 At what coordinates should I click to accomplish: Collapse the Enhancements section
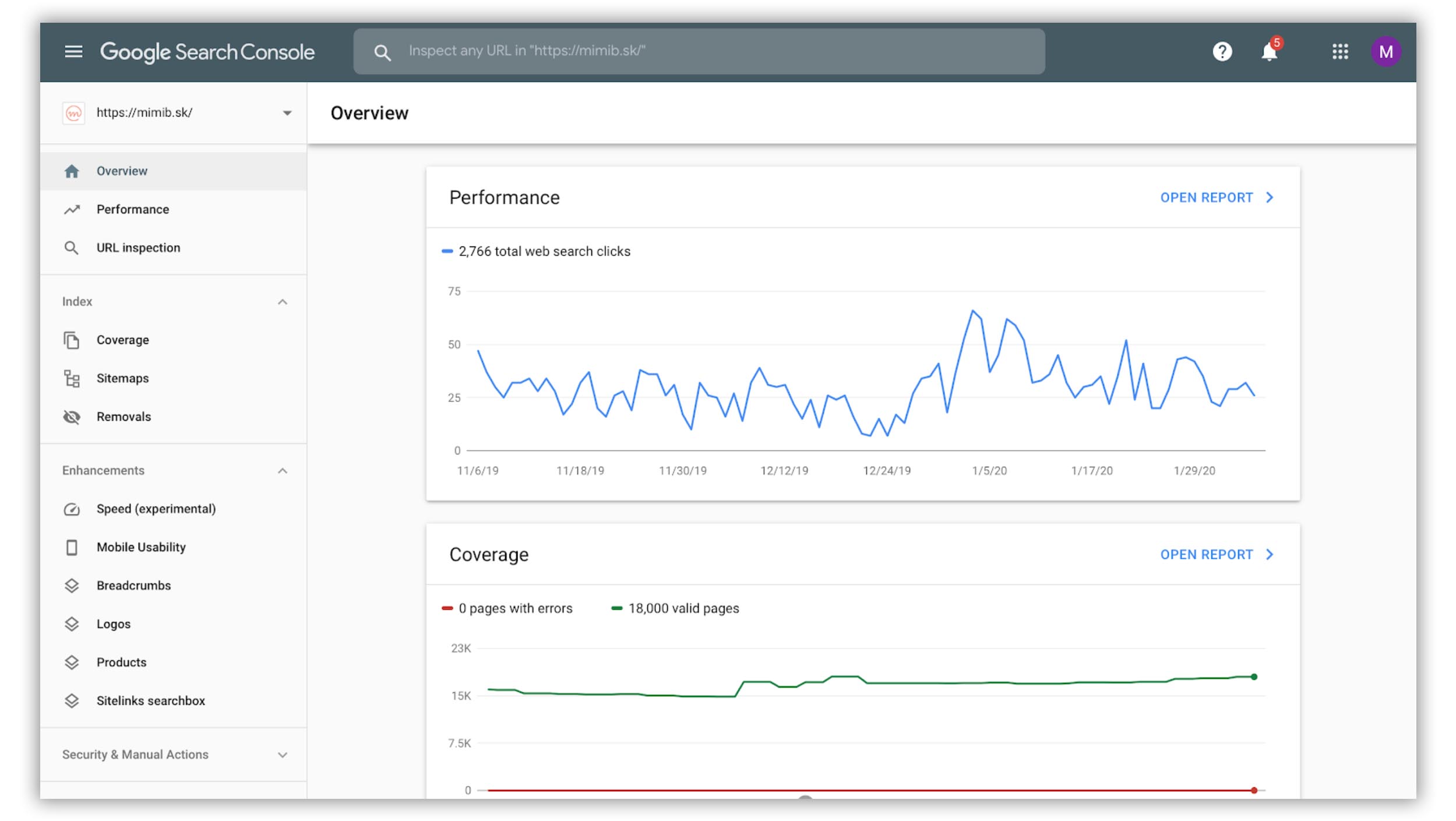[x=283, y=471]
